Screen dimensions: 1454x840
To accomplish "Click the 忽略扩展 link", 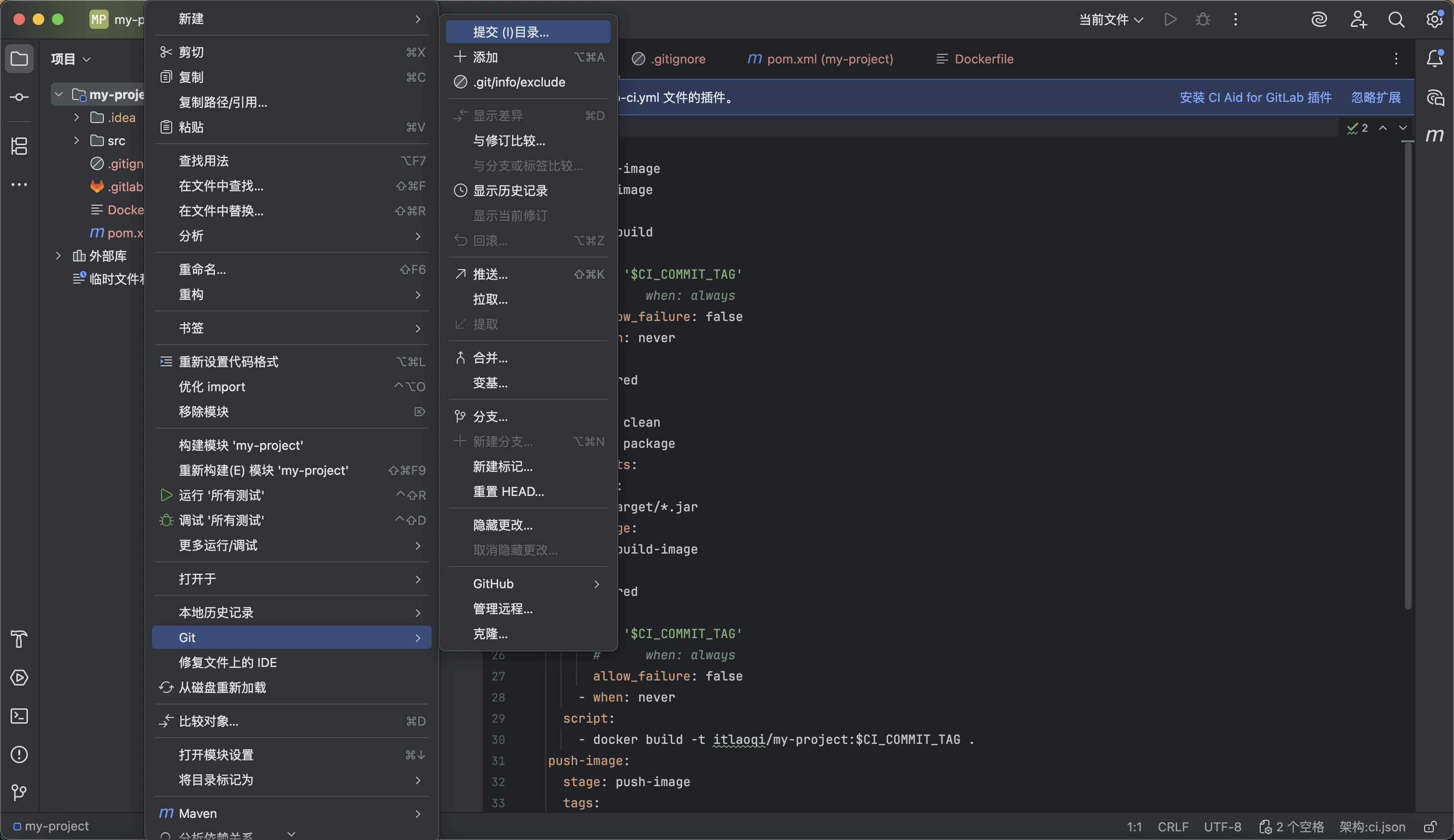I will (1376, 98).
